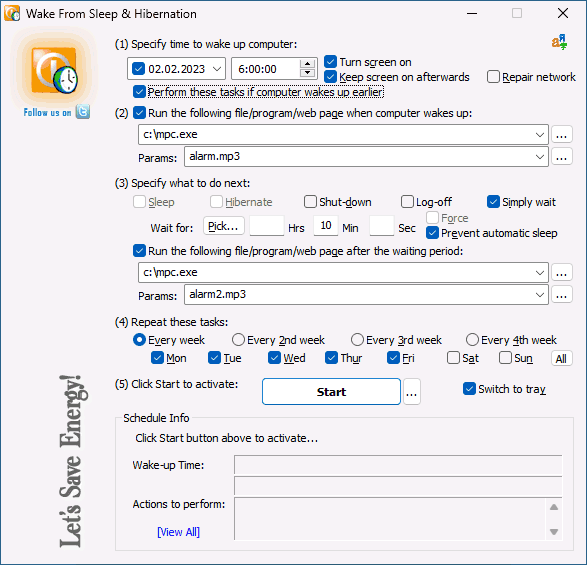The image size is (587, 565).
Task: Expand the after-wait program path dropdown
Action: click(x=539, y=273)
